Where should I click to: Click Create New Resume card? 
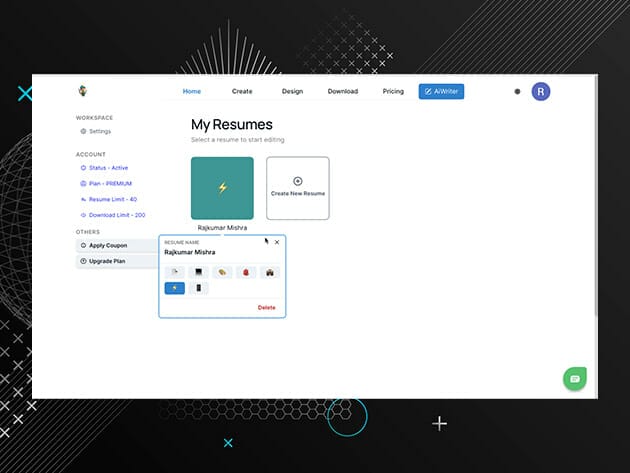click(297, 187)
